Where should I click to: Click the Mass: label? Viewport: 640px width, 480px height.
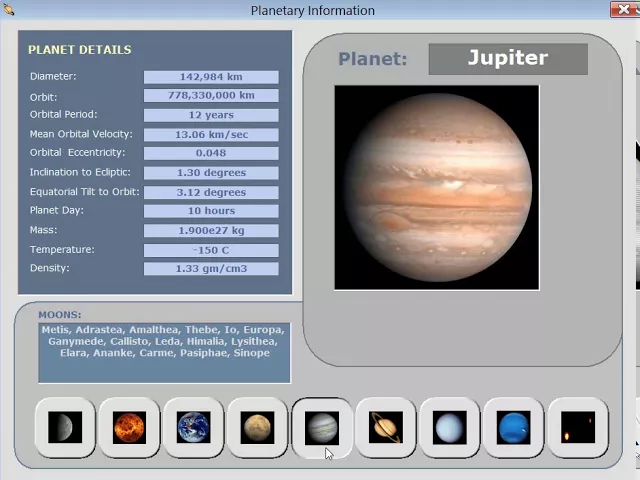(x=43, y=230)
